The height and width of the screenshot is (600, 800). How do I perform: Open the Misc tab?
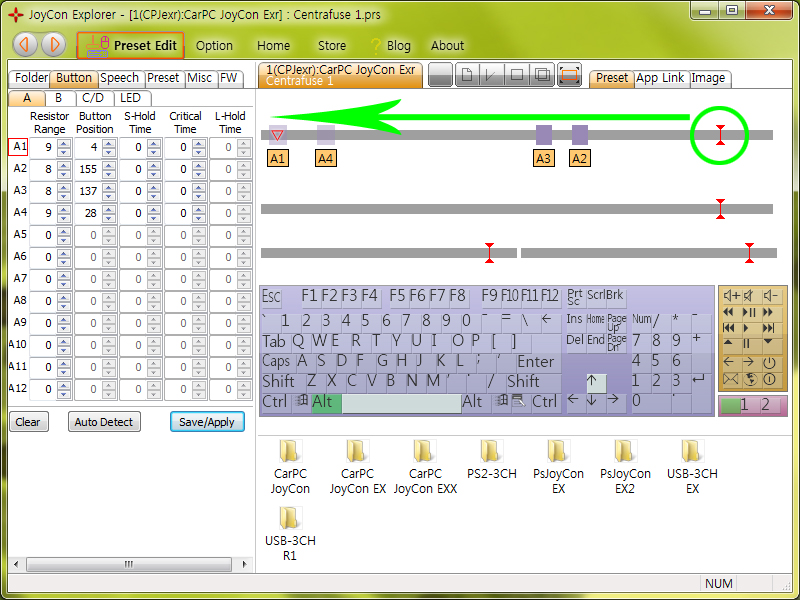coord(199,78)
